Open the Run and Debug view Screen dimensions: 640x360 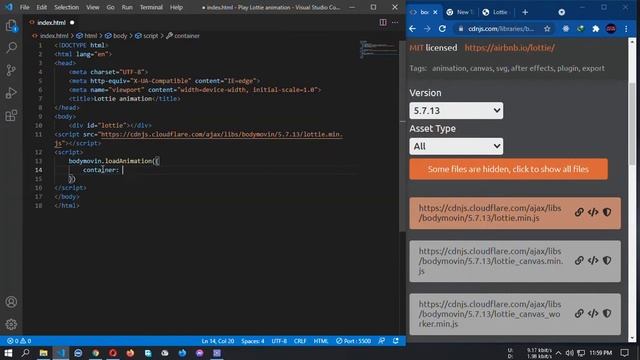(x=11, y=93)
